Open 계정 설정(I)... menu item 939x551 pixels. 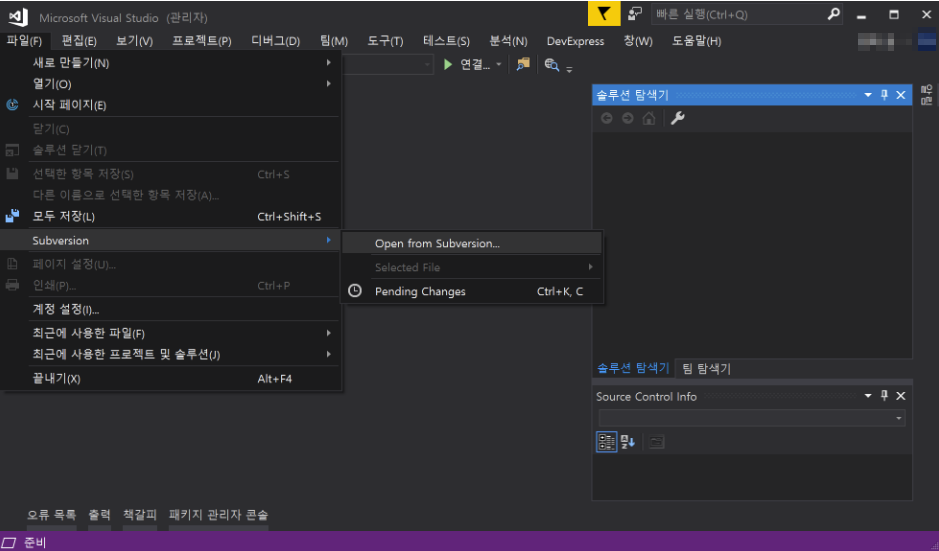click(x=171, y=310)
